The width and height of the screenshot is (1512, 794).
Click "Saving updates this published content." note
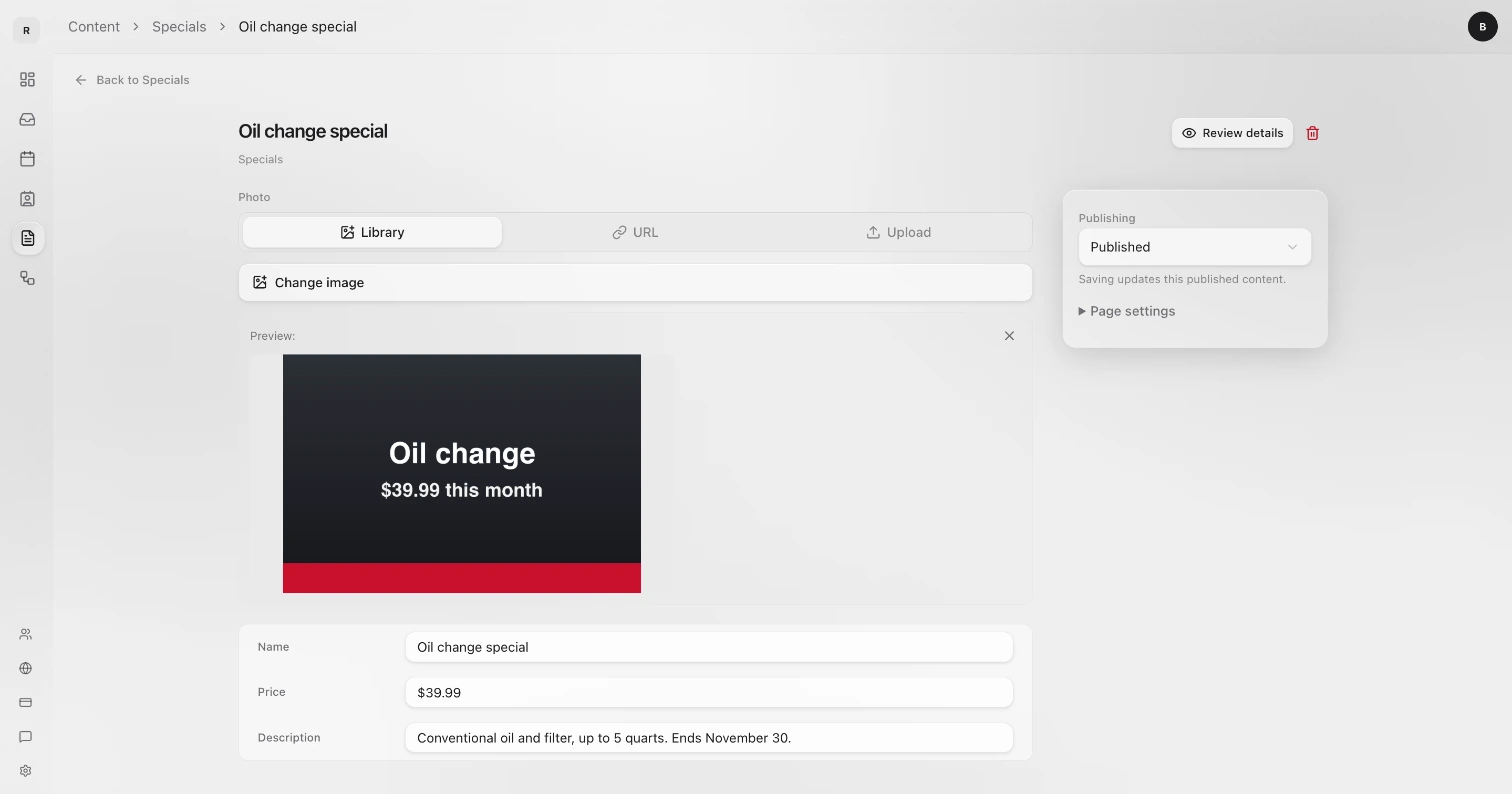[x=1182, y=279]
